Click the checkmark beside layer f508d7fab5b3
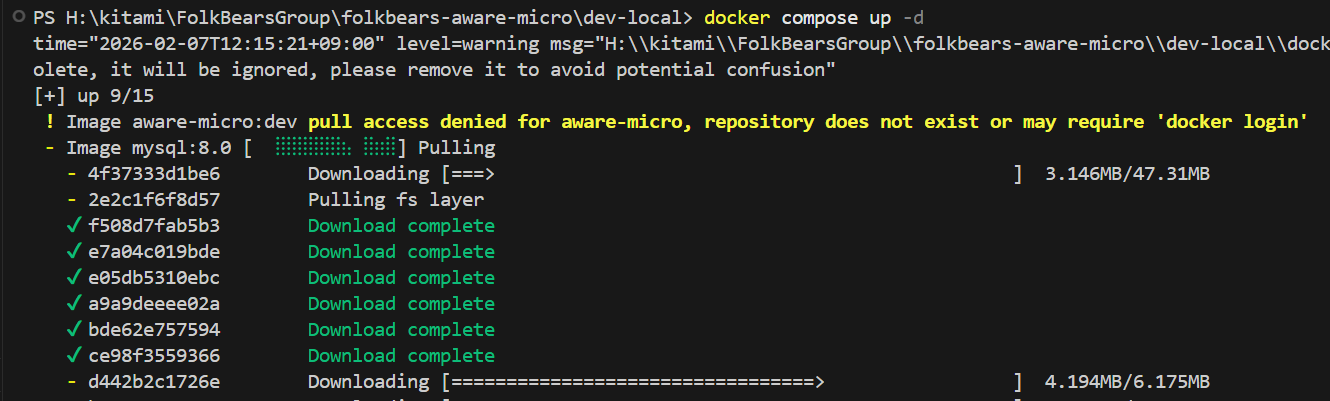The height and width of the screenshot is (401, 1330). tap(73, 226)
